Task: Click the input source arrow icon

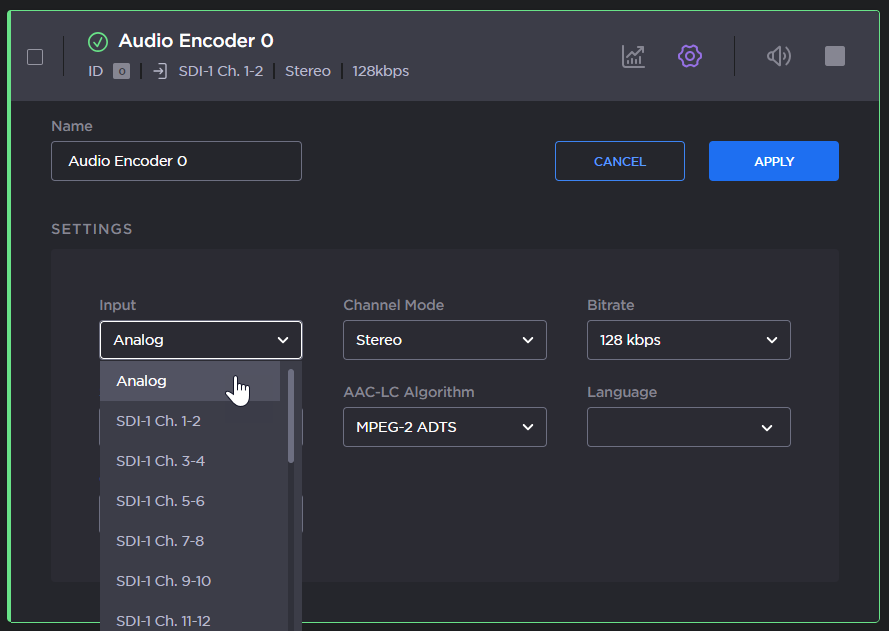Action: 160,71
